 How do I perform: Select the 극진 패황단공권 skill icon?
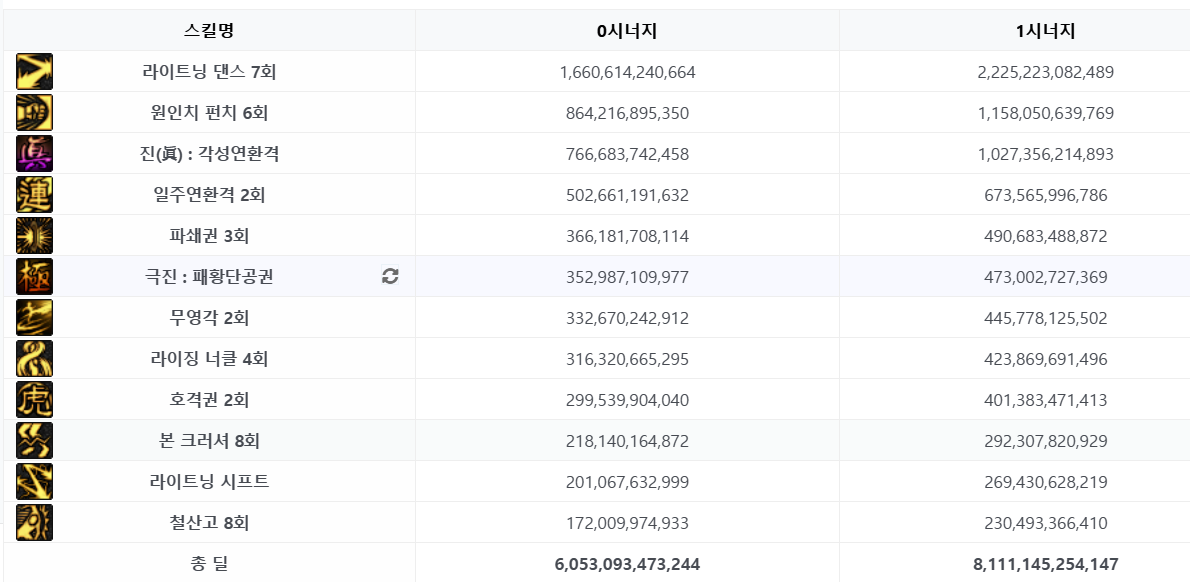[x=34, y=277]
